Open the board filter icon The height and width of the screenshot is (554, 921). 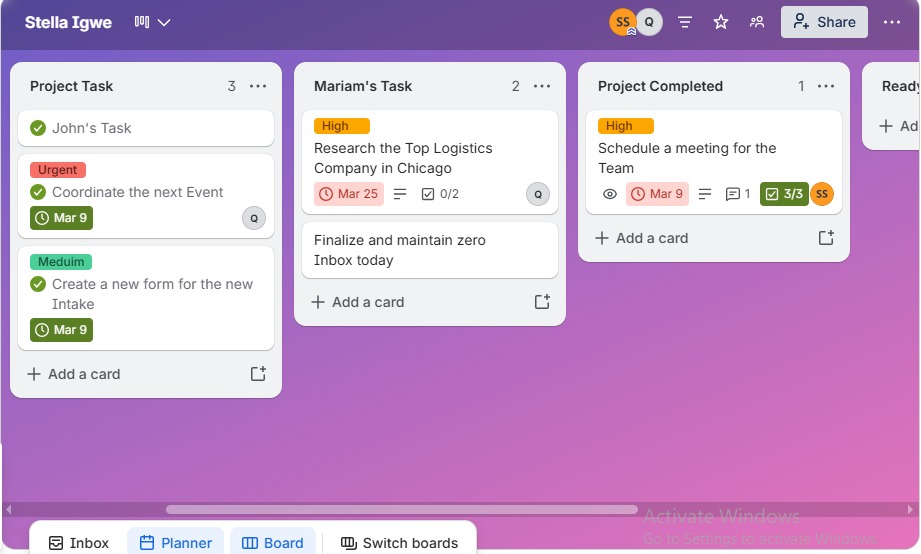(685, 22)
